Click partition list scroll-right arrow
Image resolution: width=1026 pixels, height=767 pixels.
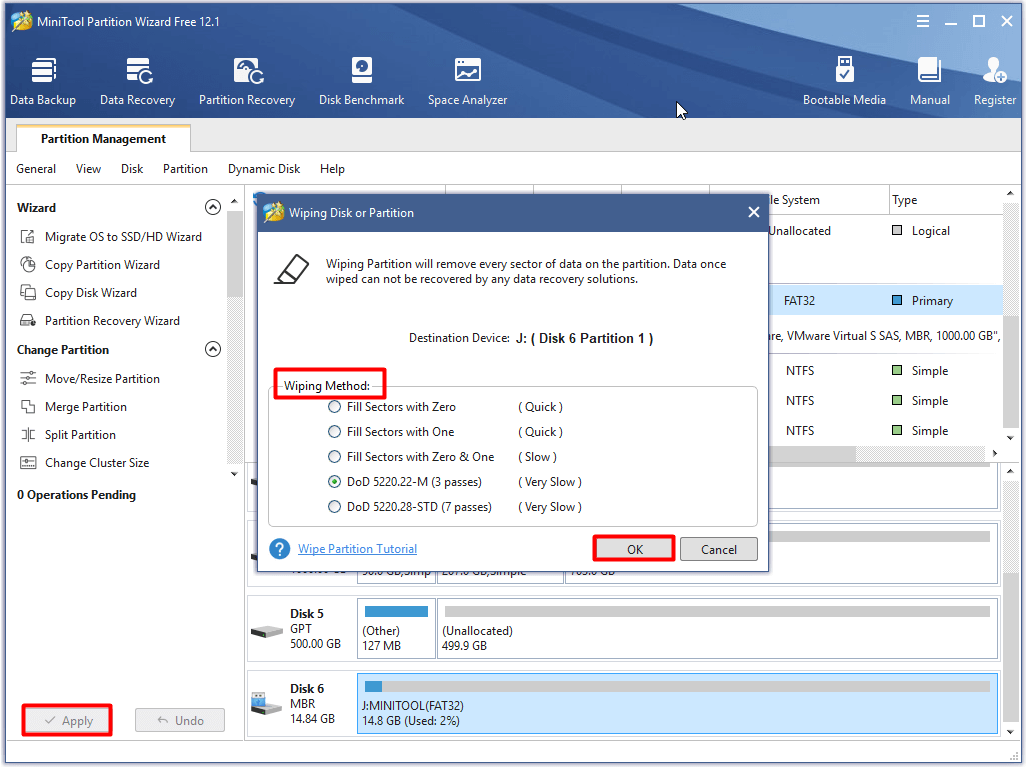click(995, 453)
